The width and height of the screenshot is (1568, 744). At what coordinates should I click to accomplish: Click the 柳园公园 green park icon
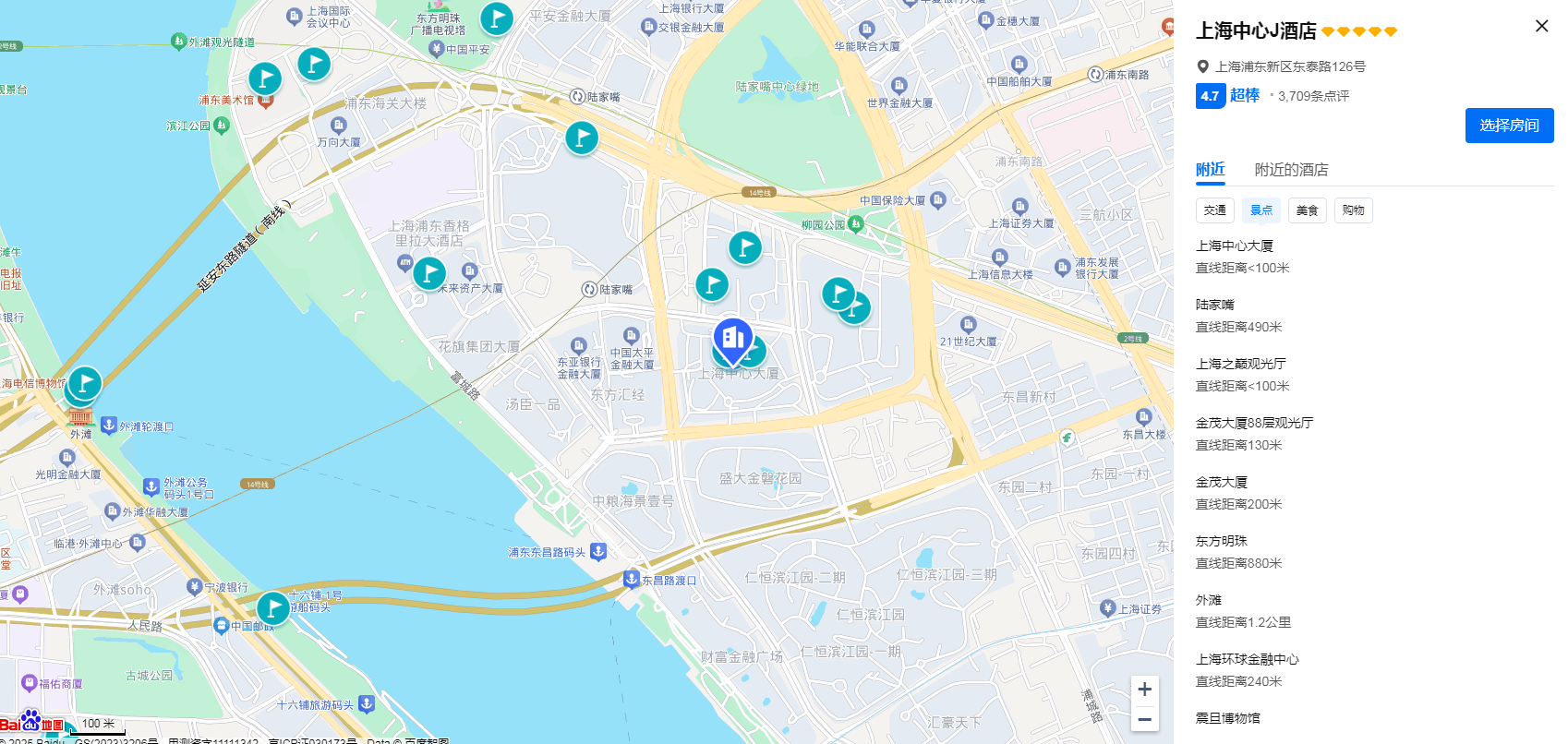coord(856,224)
